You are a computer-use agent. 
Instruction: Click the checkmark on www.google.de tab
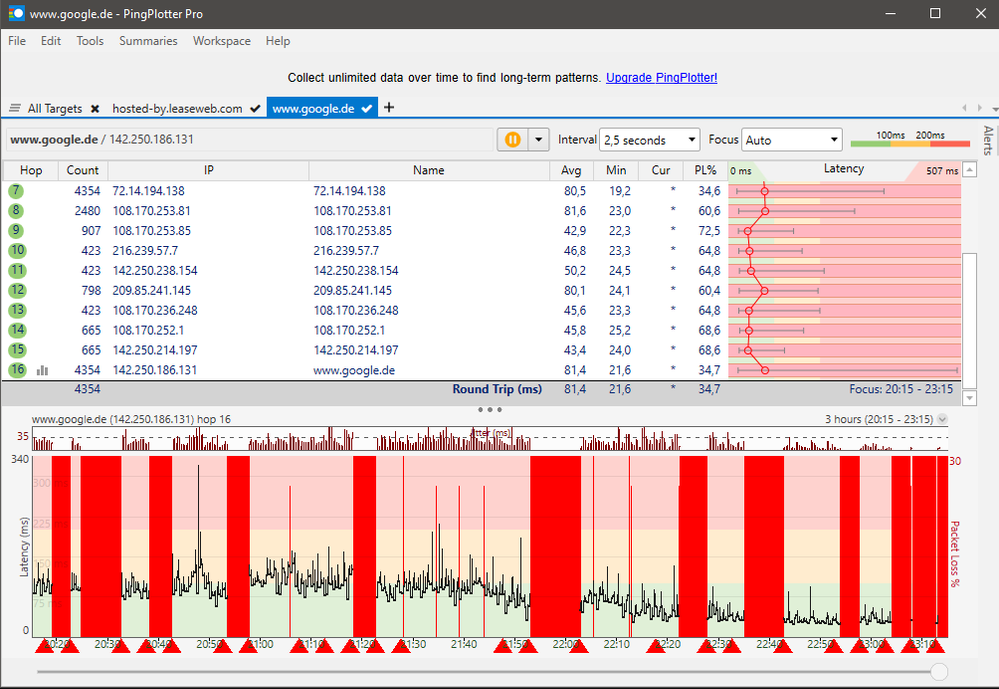367,108
